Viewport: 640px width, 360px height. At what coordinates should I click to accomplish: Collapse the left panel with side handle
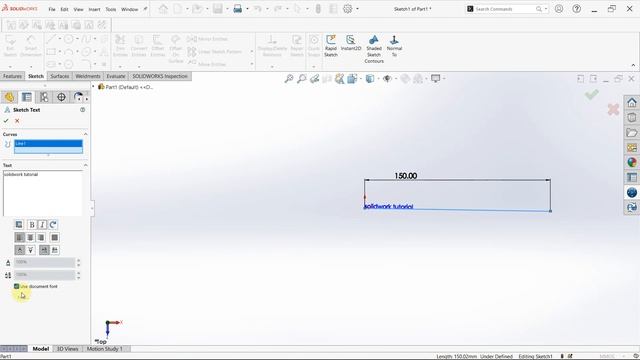(92, 208)
